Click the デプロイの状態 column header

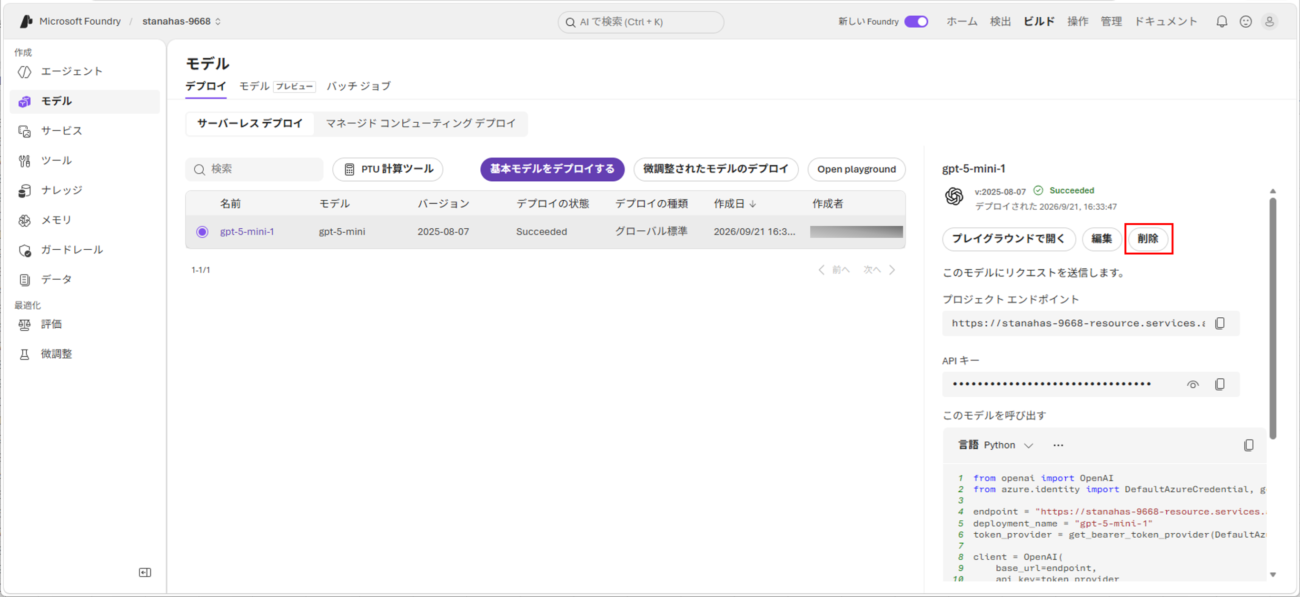(552, 204)
